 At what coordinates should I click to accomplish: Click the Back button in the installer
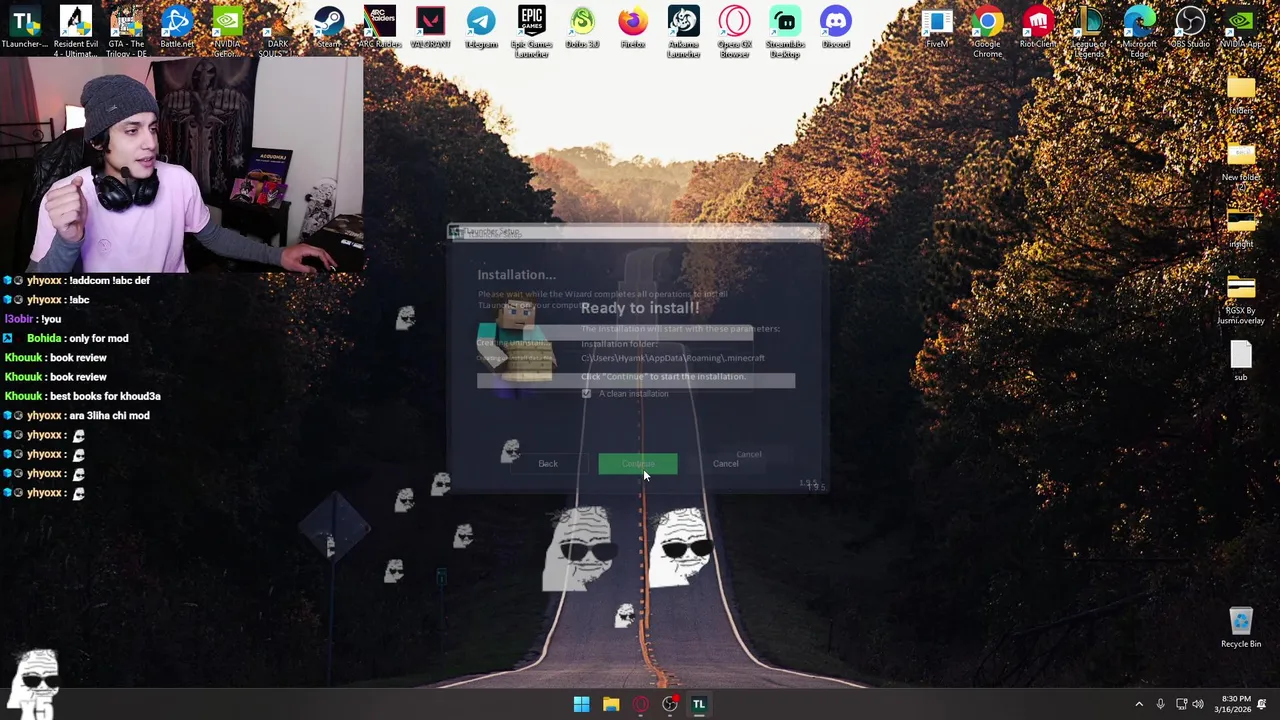[548, 464]
